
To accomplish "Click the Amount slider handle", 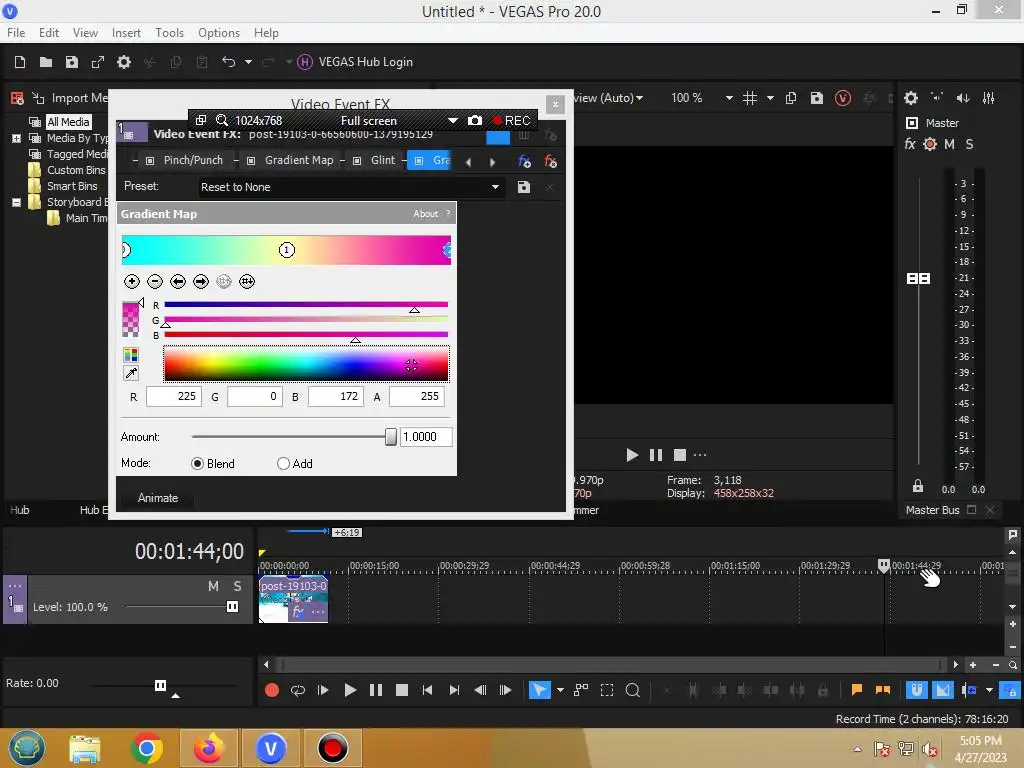I will coord(391,437).
